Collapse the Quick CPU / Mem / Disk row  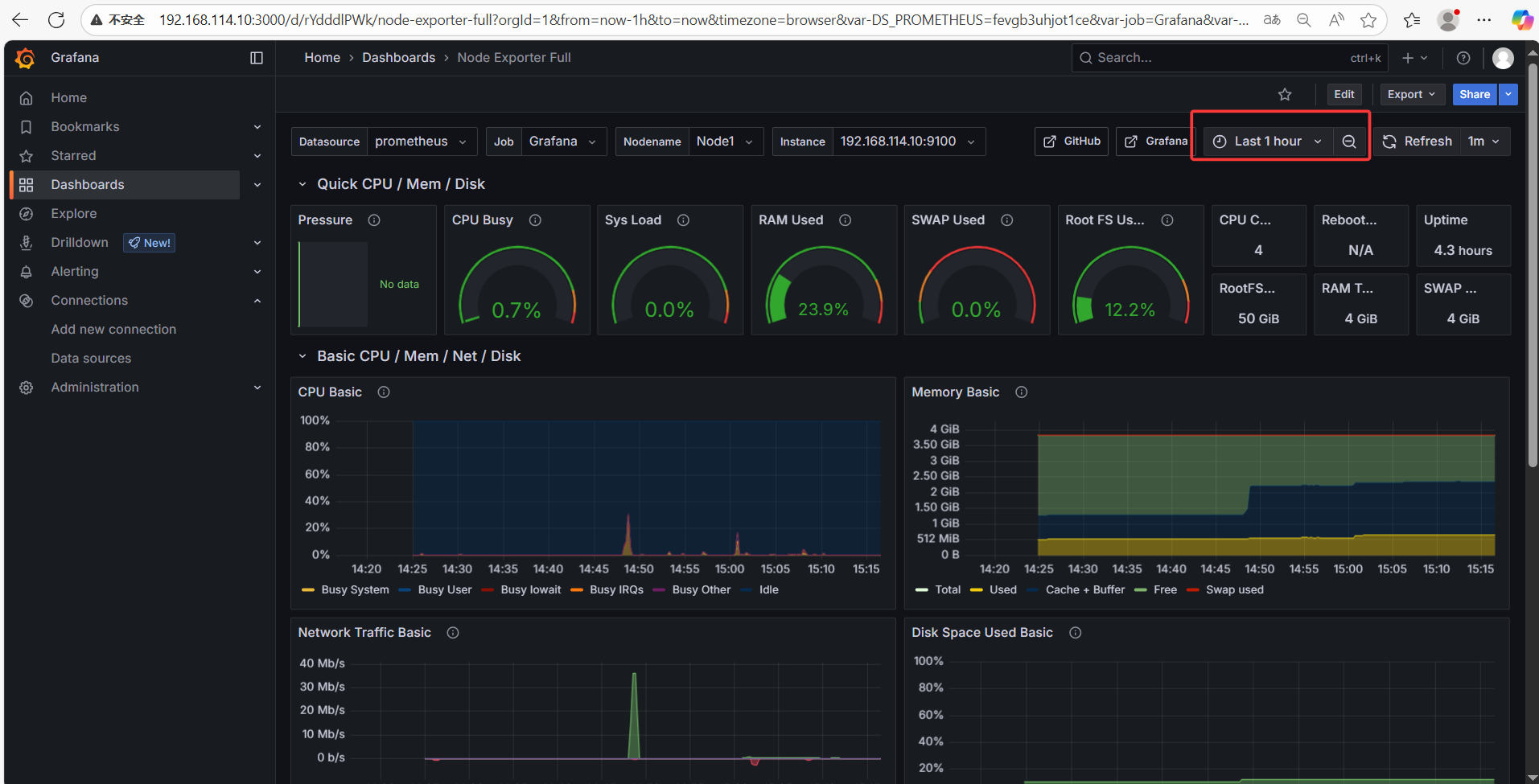302,184
